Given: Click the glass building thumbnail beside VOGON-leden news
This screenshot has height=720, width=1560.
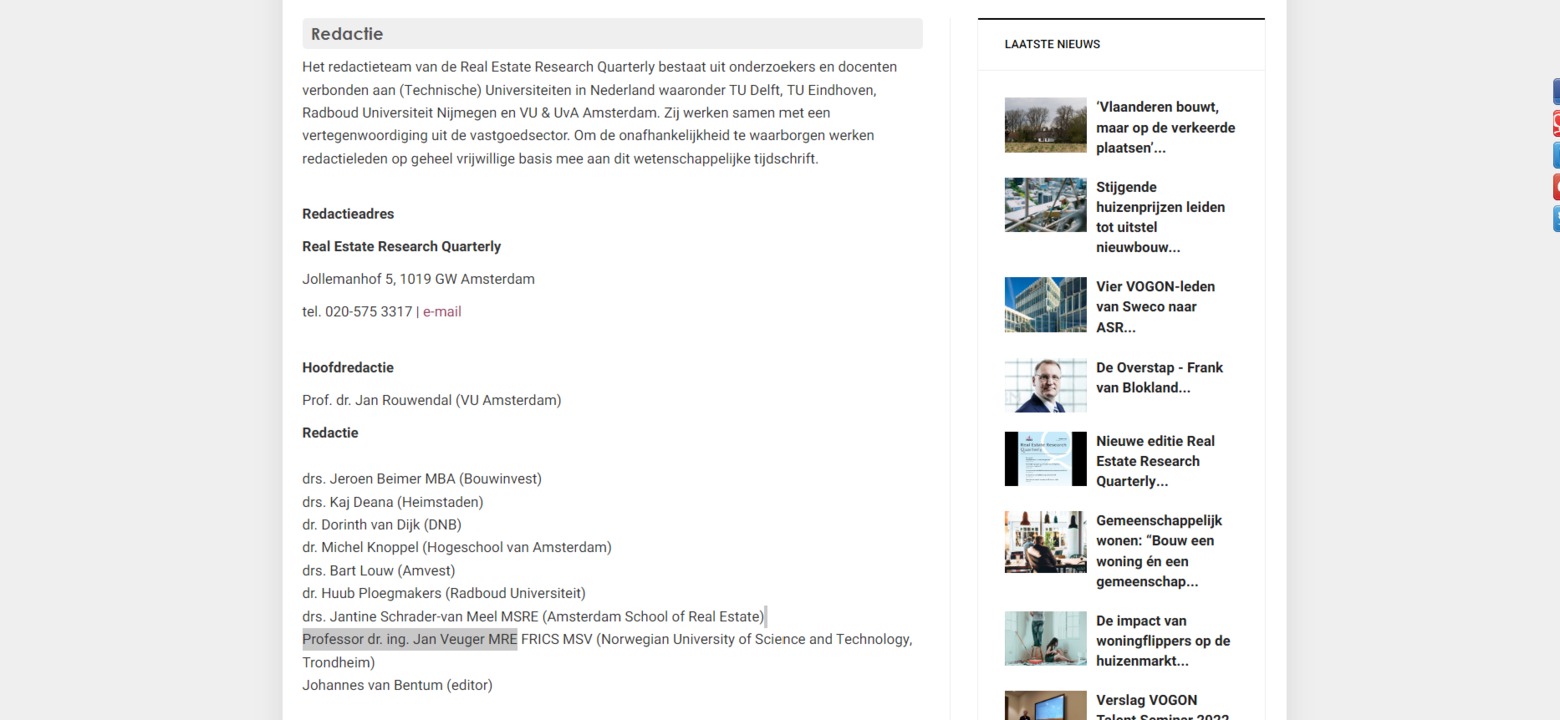Looking at the screenshot, I should 1045,305.
